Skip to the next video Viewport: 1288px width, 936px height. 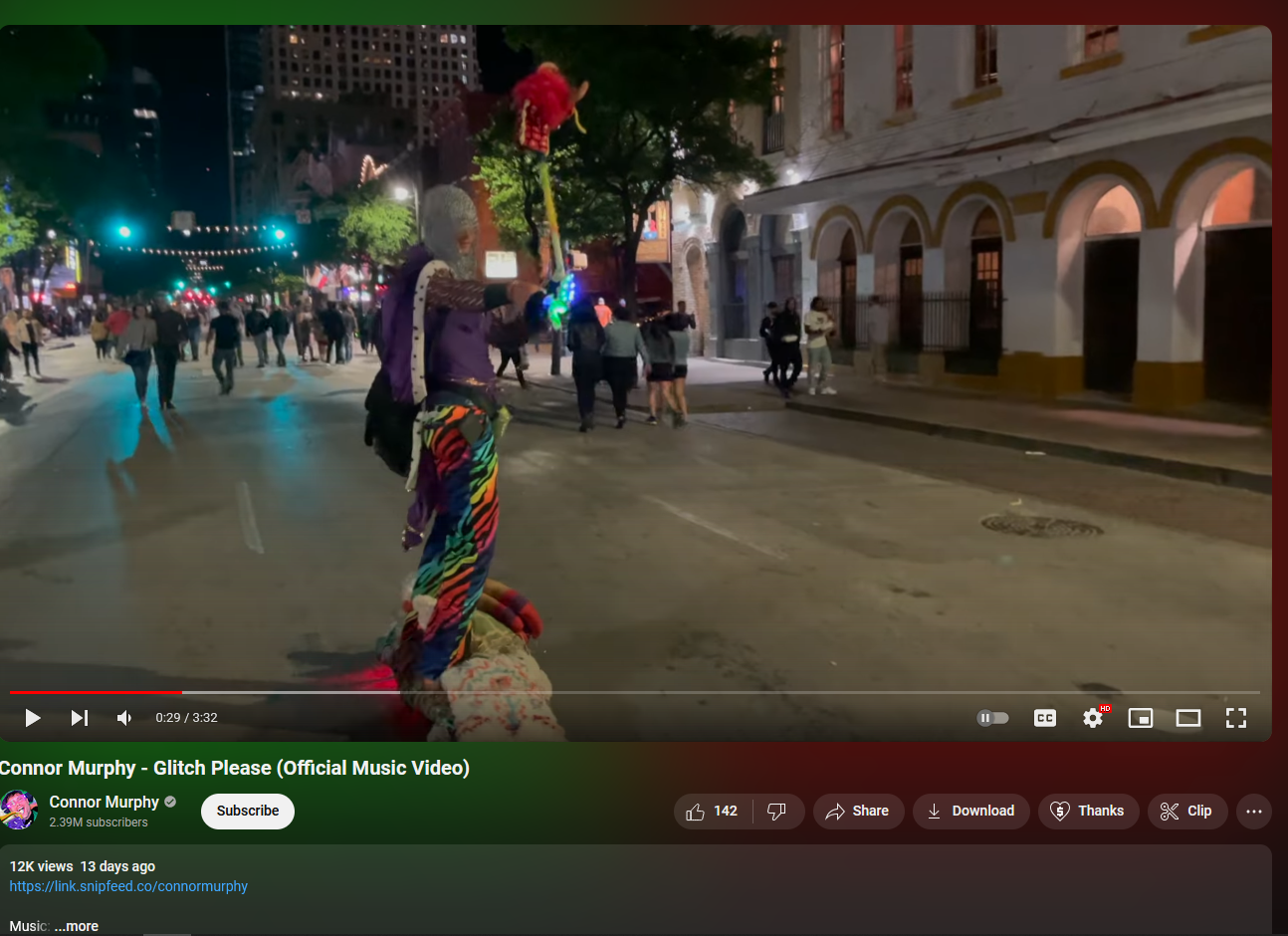pos(79,717)
